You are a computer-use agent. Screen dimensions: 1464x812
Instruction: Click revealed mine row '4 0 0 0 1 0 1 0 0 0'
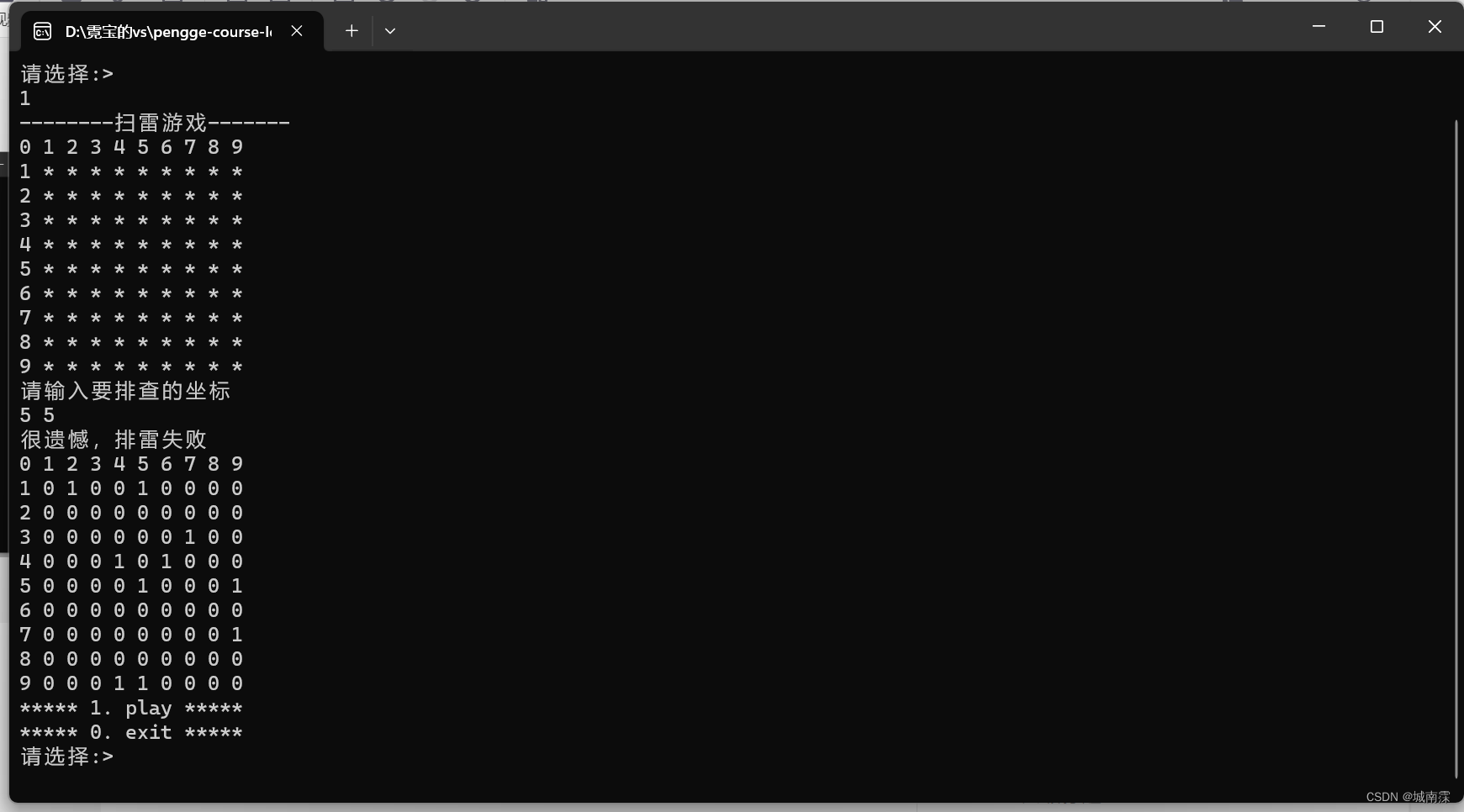(131, 562)
